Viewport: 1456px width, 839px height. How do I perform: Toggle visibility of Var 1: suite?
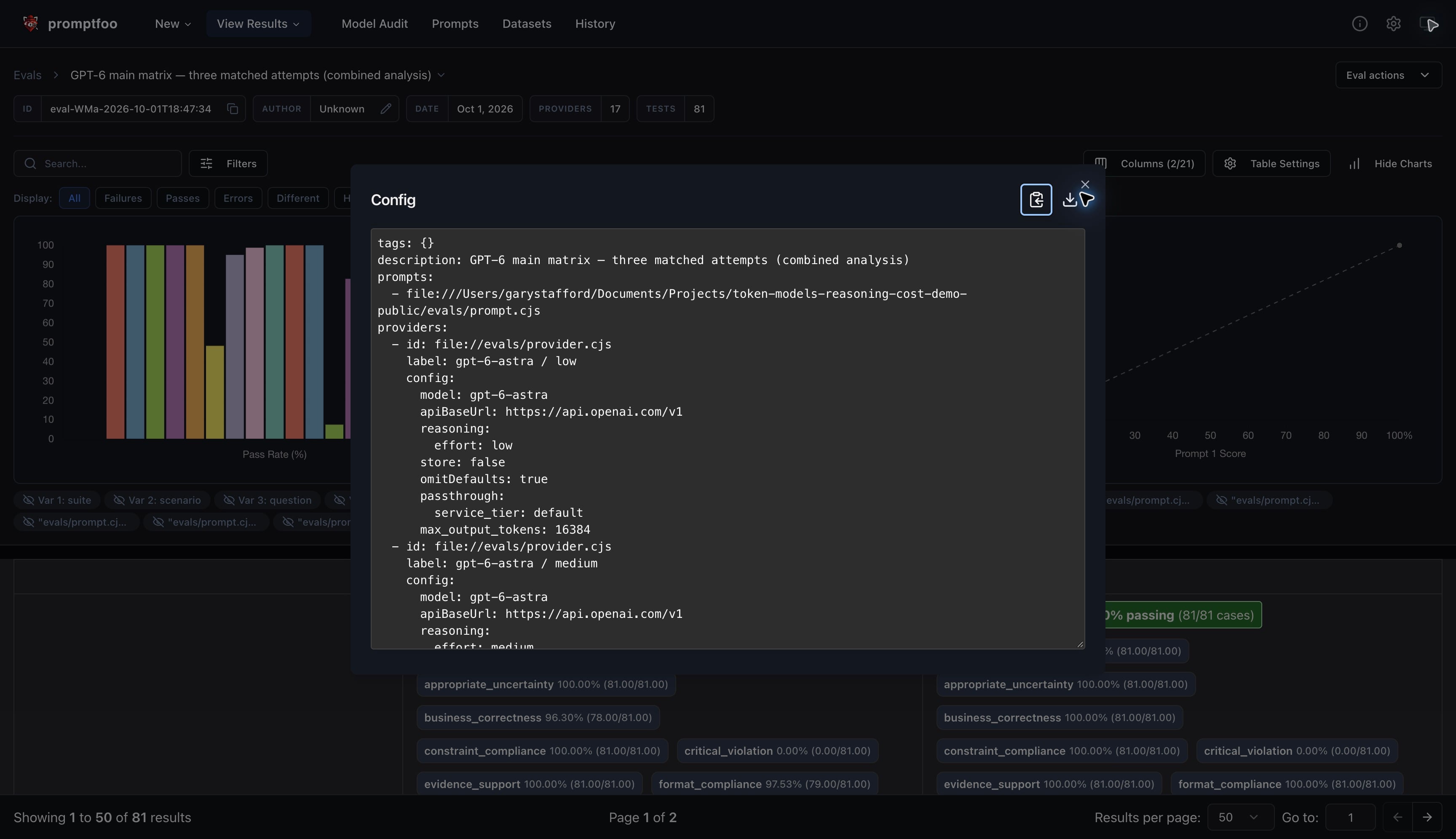(x=56, y=500)
